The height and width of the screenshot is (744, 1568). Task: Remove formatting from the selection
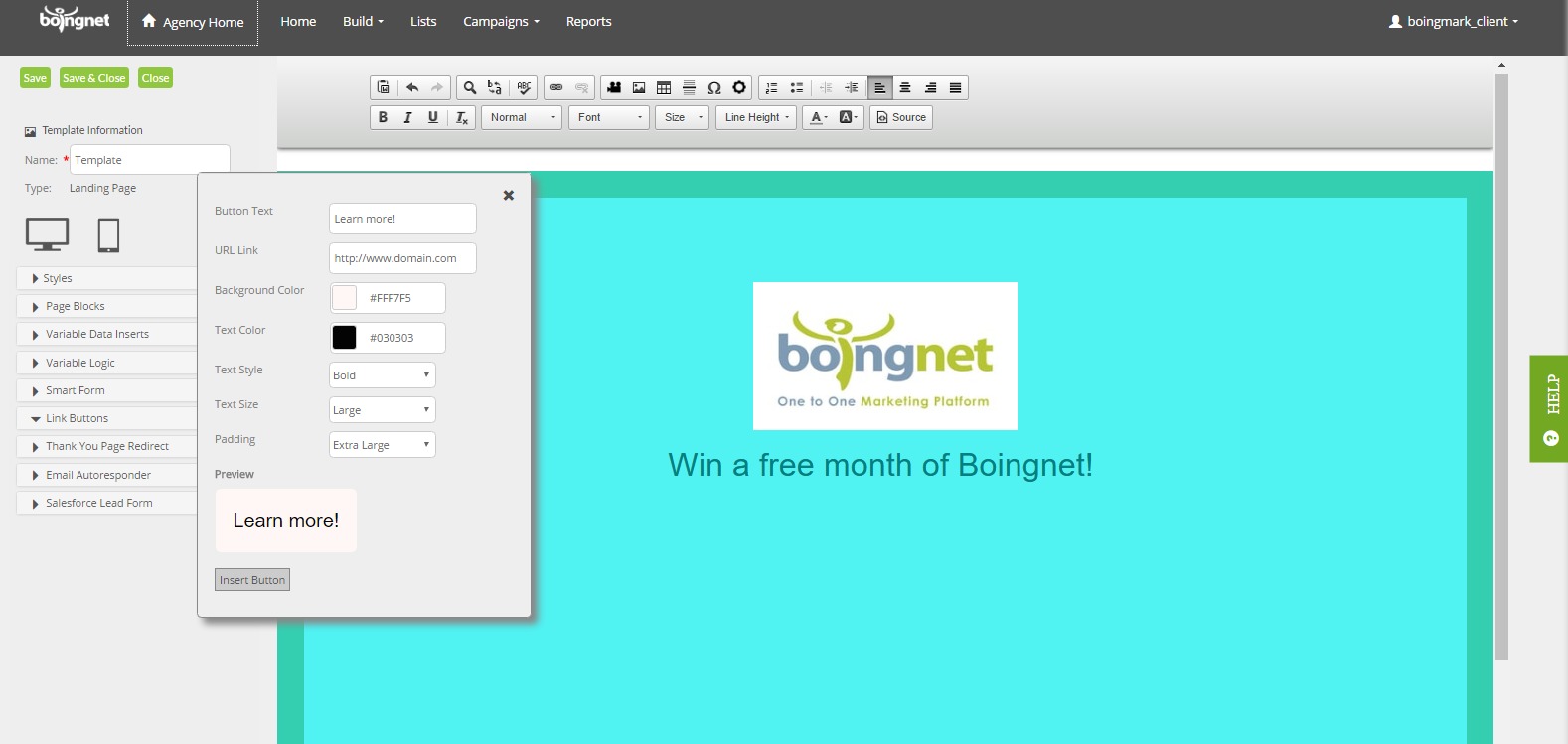tap(462, 117)
